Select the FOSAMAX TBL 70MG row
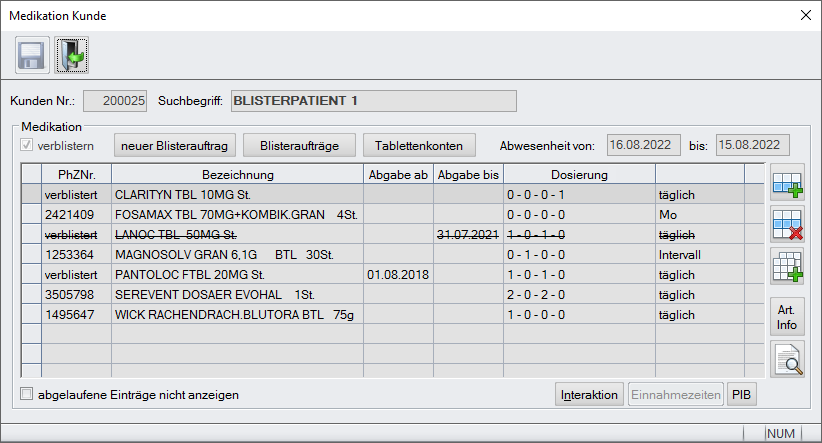 click(x=236, y=214)
